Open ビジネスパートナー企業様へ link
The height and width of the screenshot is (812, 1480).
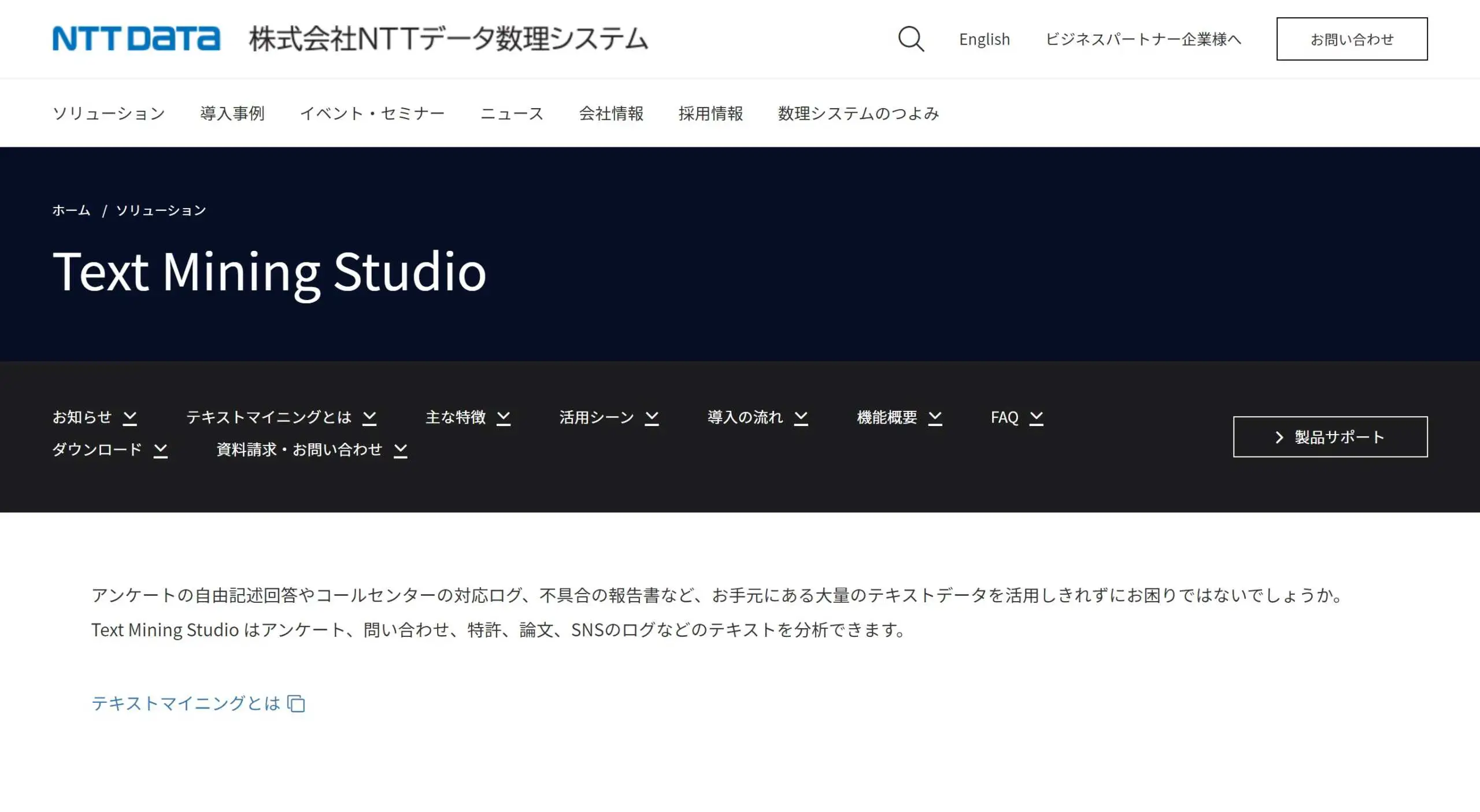tap(1143, 39)
